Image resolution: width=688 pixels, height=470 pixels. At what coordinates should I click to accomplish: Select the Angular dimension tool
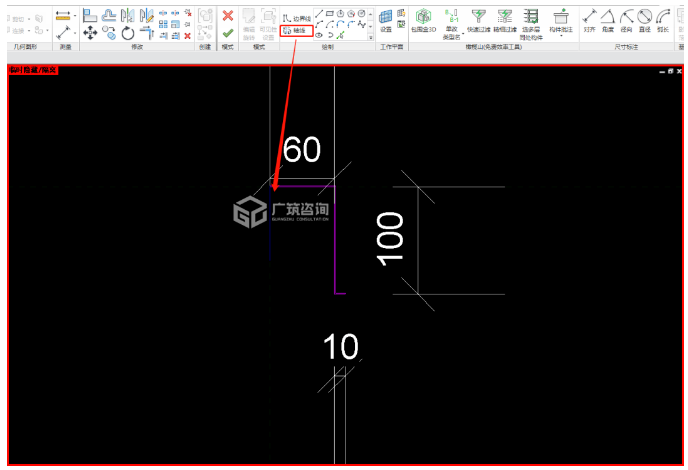(x=608, y=20)
